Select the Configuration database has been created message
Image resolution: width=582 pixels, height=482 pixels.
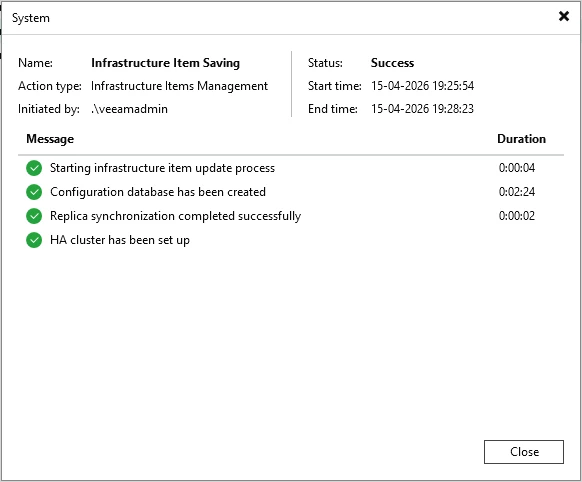click(x=158, y=192)
